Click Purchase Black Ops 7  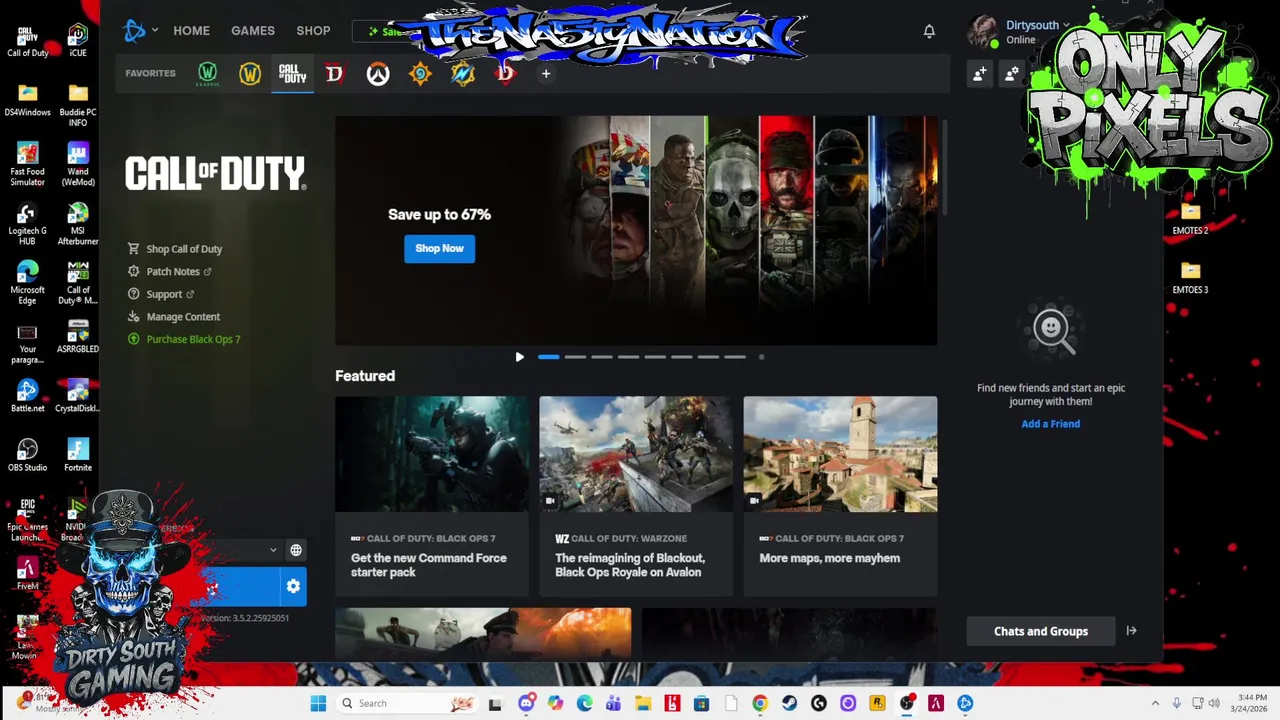point(185,339)
